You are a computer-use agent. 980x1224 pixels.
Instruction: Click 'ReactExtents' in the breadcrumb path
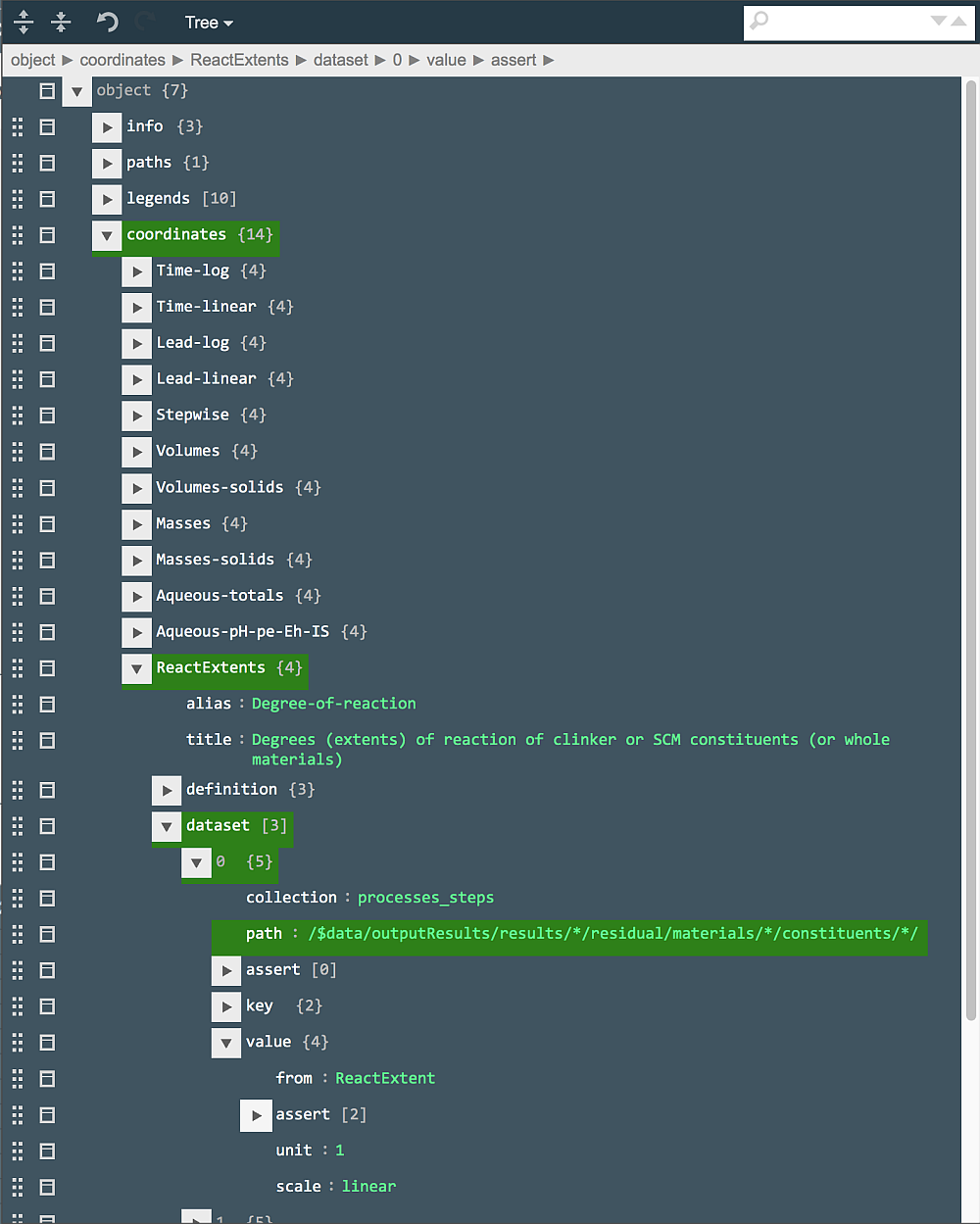click(x=239, y=60)
